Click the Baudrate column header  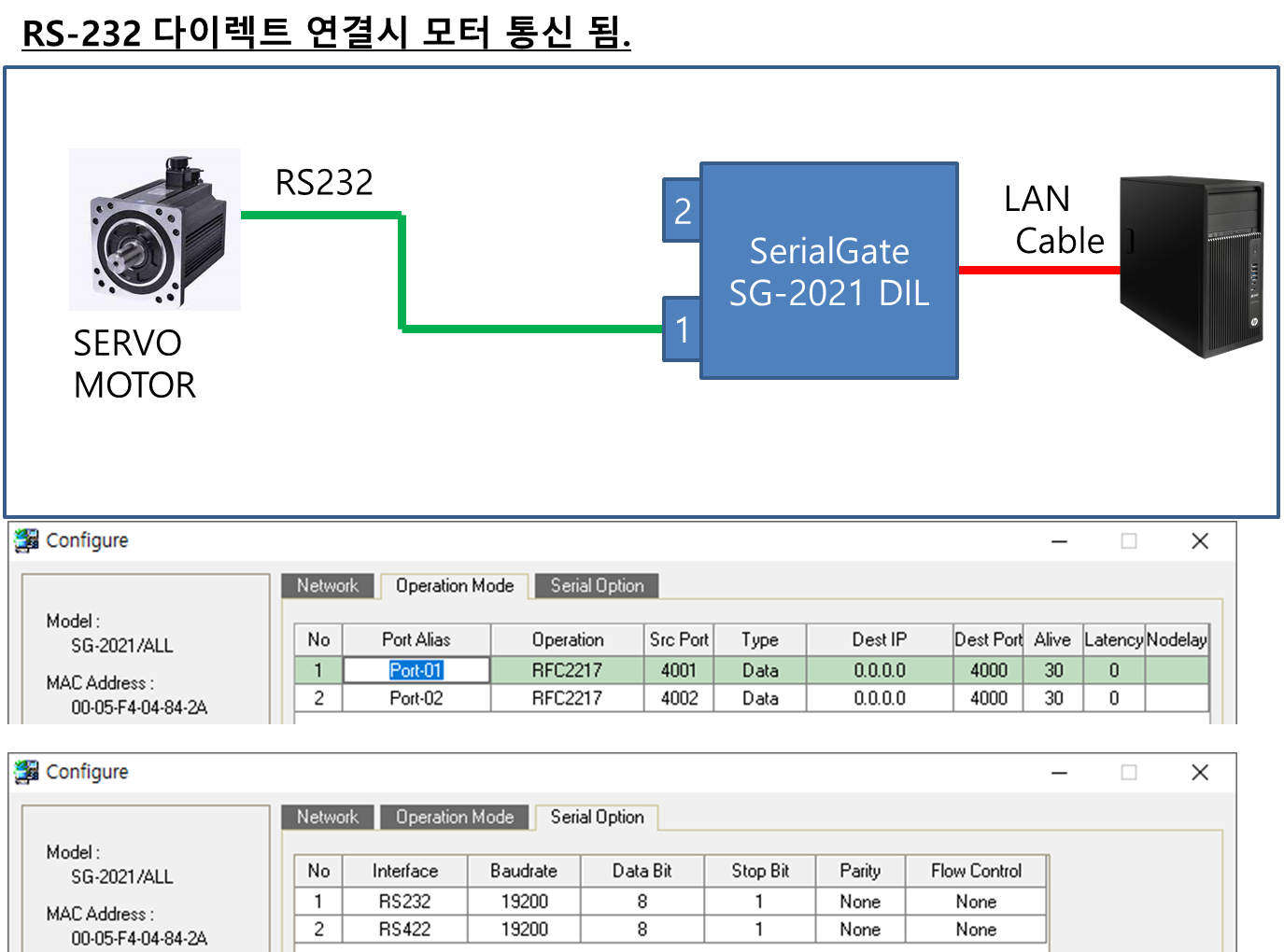524,871
